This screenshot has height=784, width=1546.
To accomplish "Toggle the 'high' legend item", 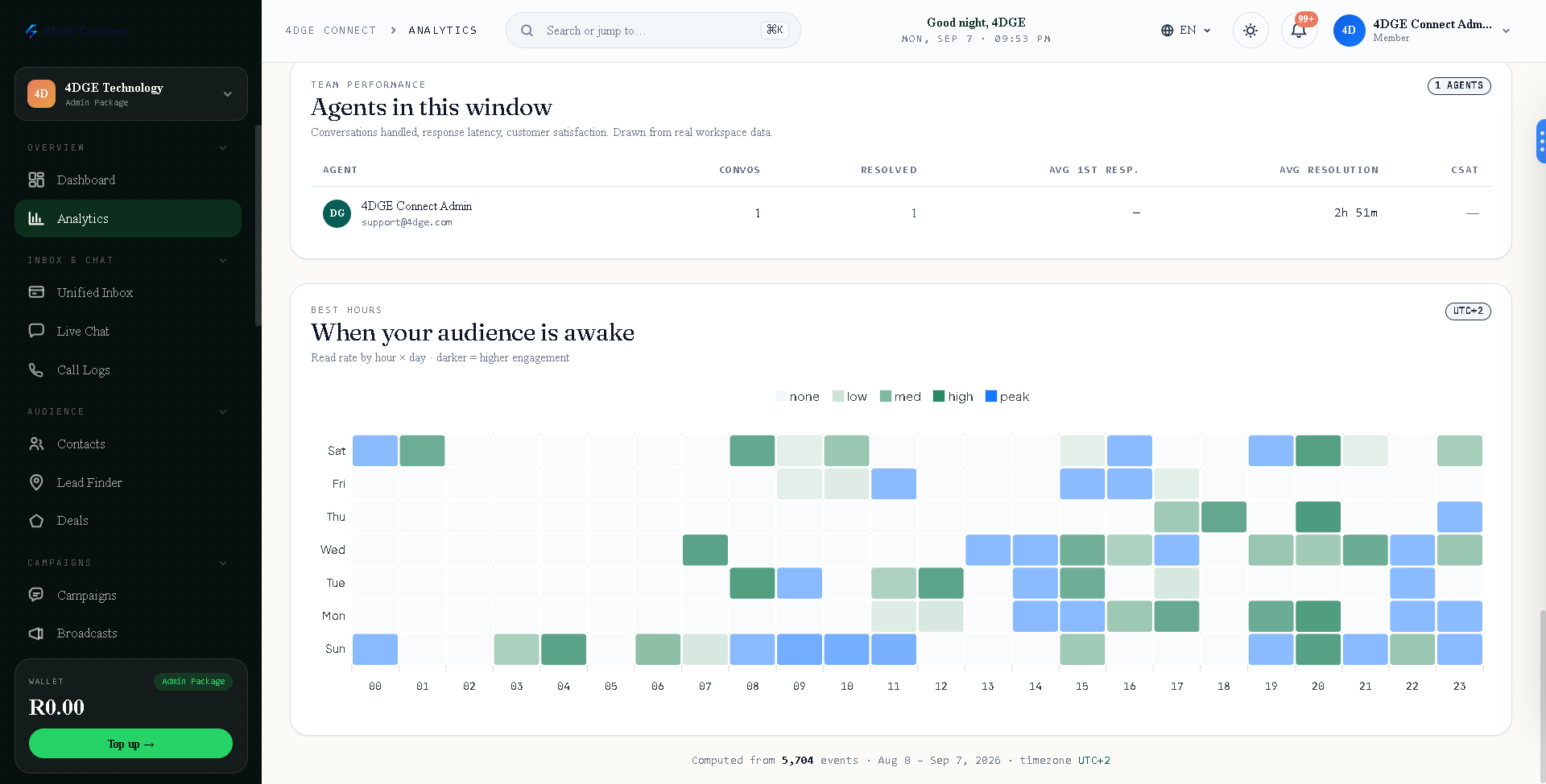I will tap(953, 397).
